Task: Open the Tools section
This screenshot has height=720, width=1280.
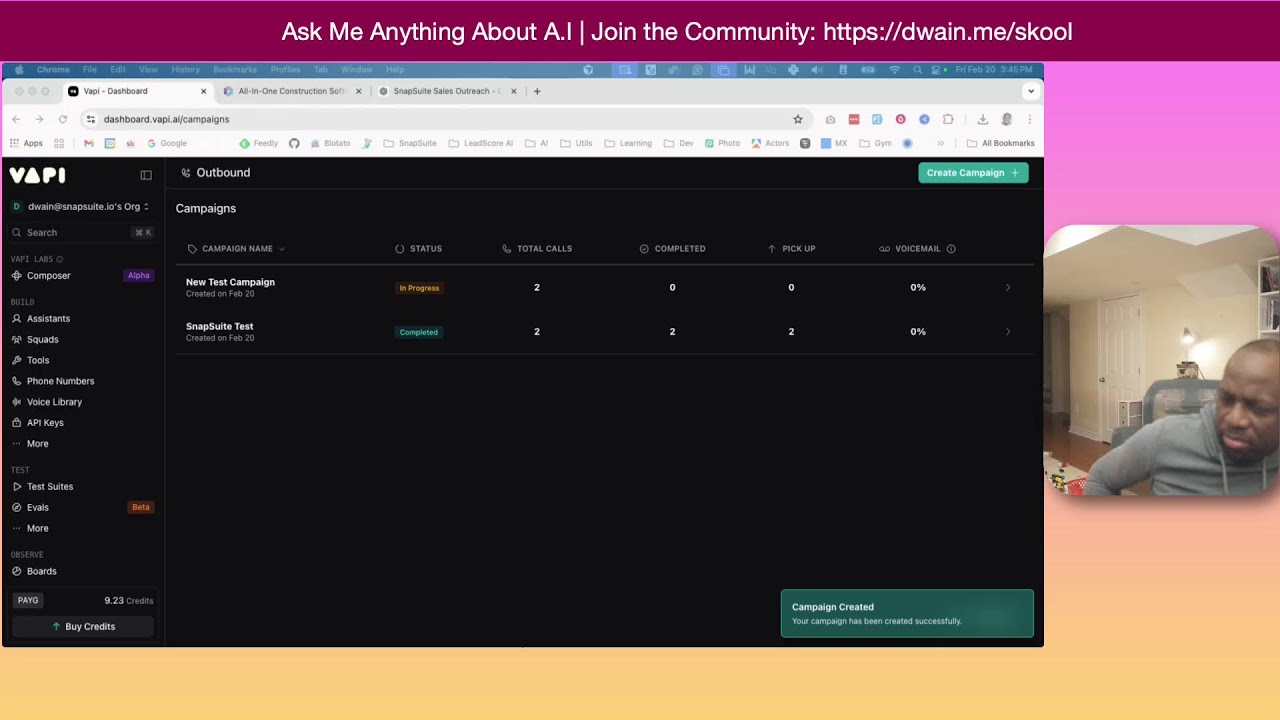Action: (x=82, y=360)
